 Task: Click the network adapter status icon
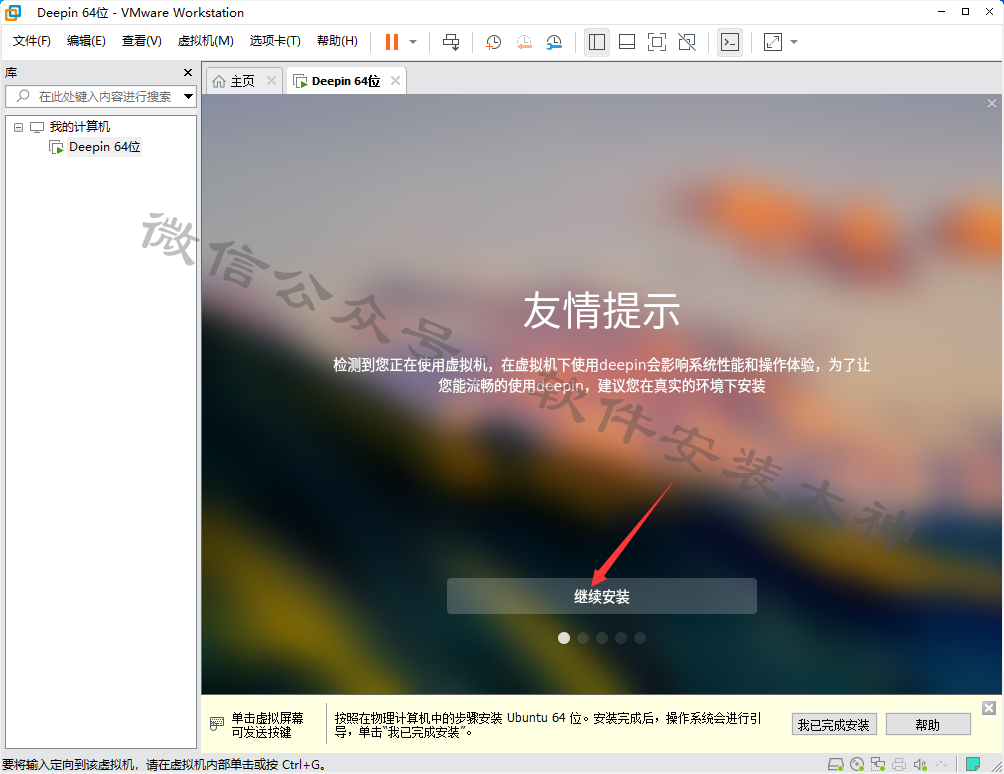[x=878, y=764]
